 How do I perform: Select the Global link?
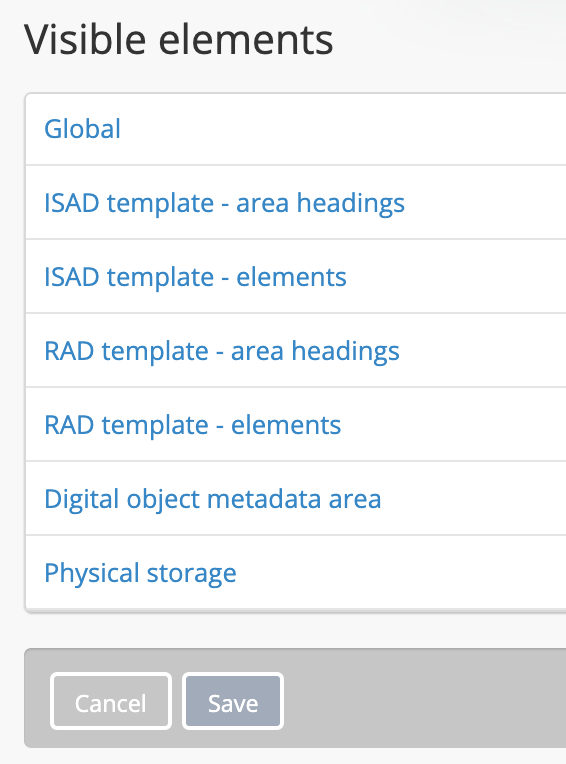[x=82, y=129]
